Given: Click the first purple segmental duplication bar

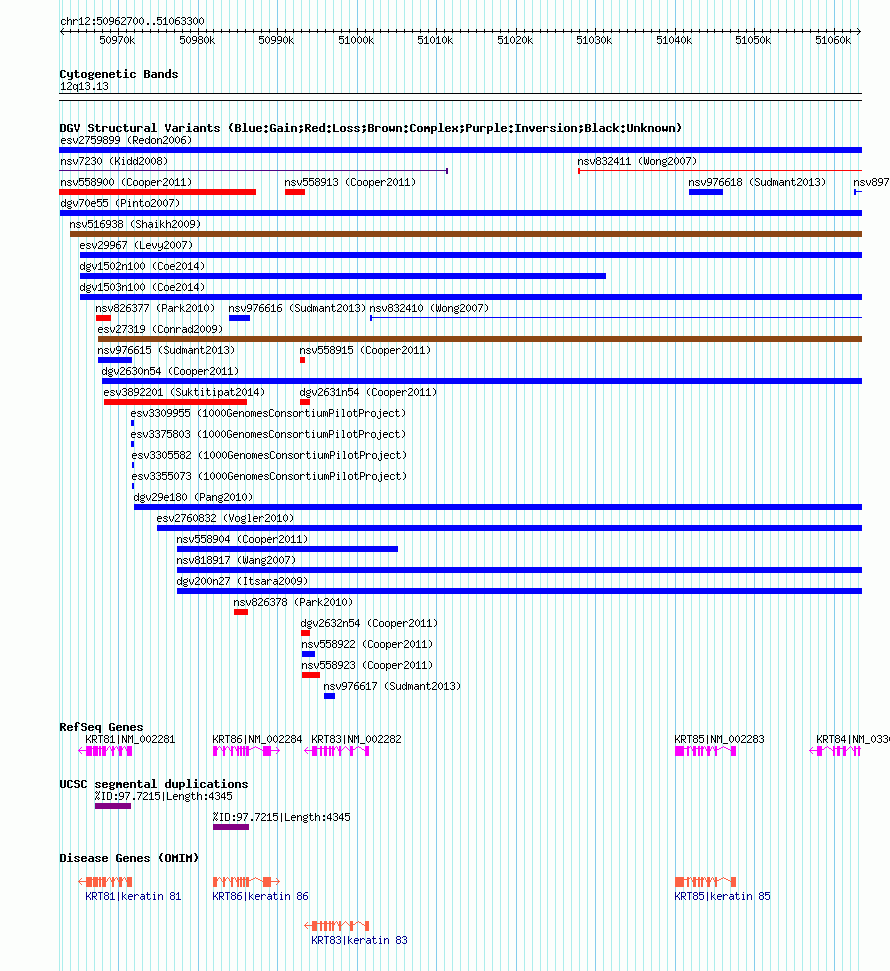Looking at the screenshot, I should pos(113,806).
